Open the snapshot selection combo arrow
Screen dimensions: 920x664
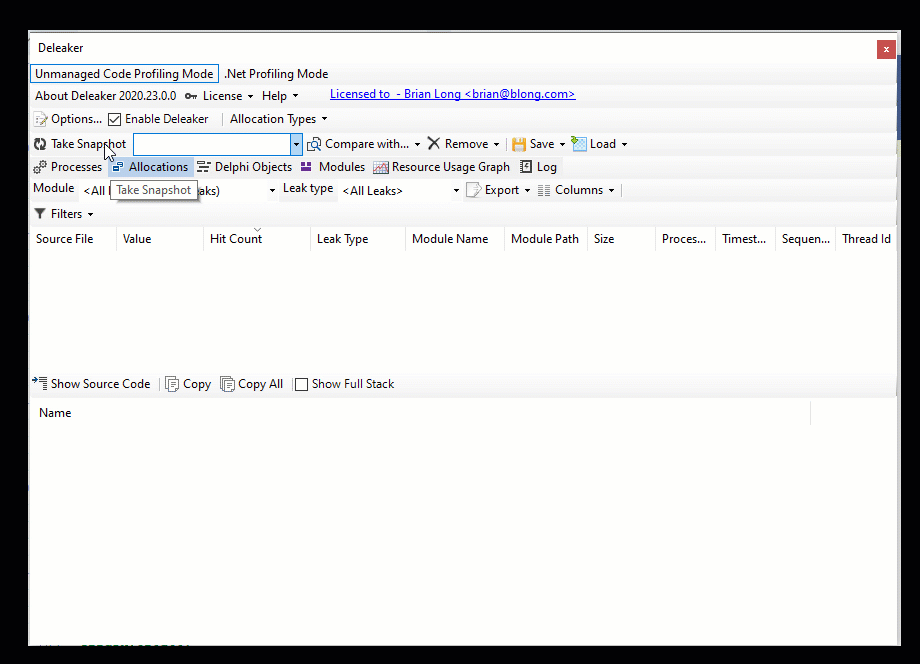tap(296, 144)
